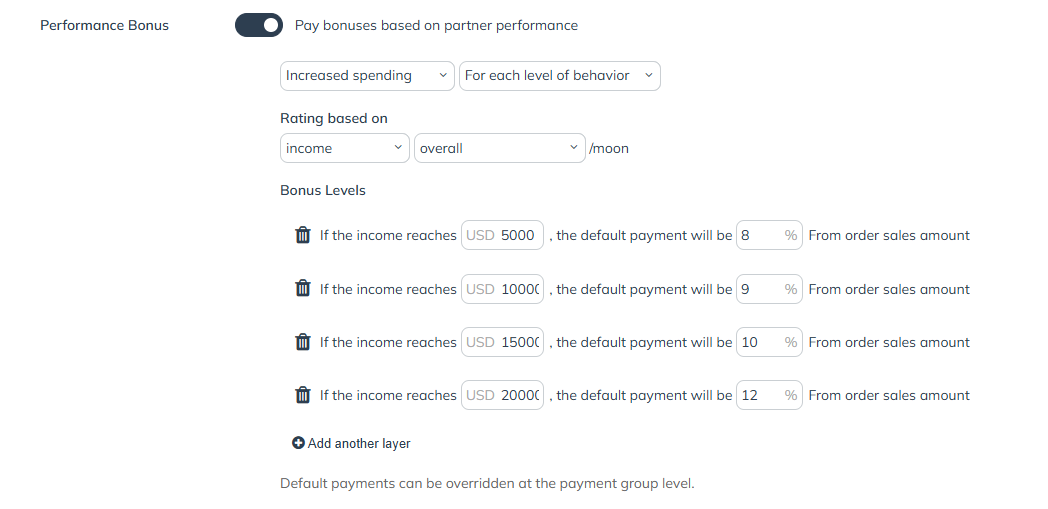Image resolution: width=1048 pixels, height=509 pixels.
Task: Click the 12 percent payment field
Action: (769, 395)
